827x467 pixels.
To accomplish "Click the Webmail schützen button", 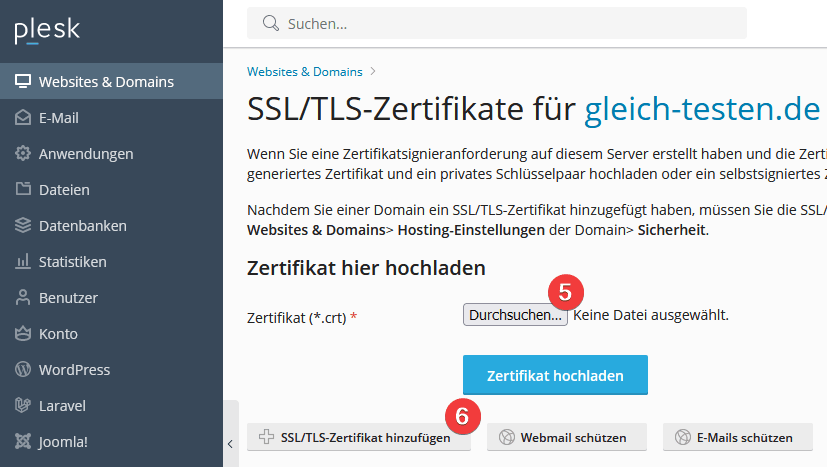I will tap(566, 437).
